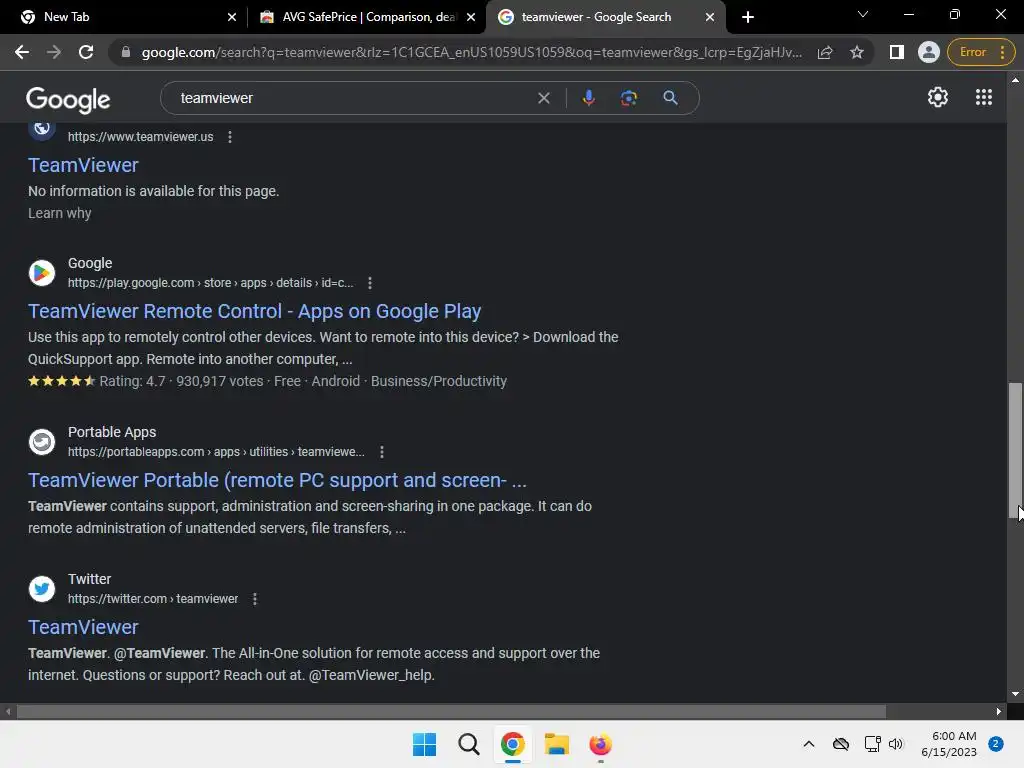Screen dimensions: 1024x768
Task: Show hidden system tray icons
Action: 808,744
